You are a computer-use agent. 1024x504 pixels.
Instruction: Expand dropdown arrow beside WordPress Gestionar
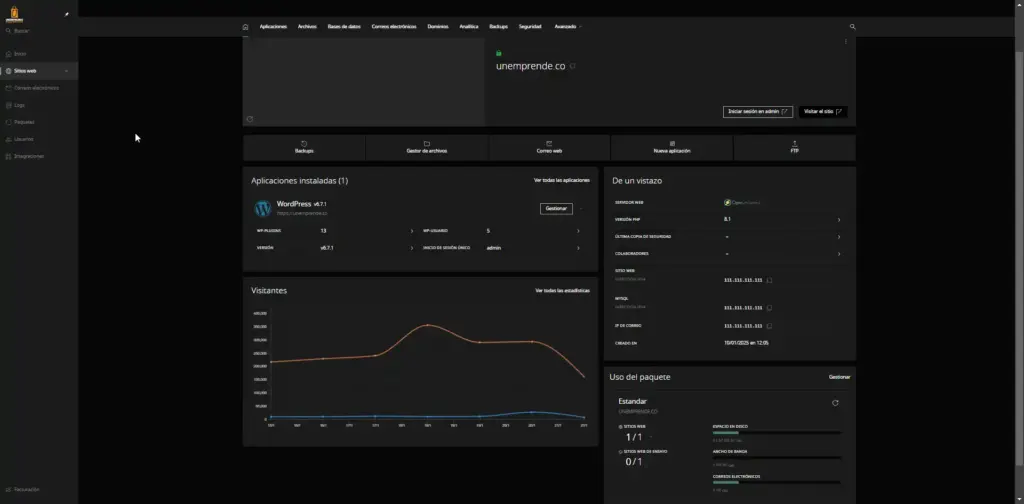tap(581, 208)
